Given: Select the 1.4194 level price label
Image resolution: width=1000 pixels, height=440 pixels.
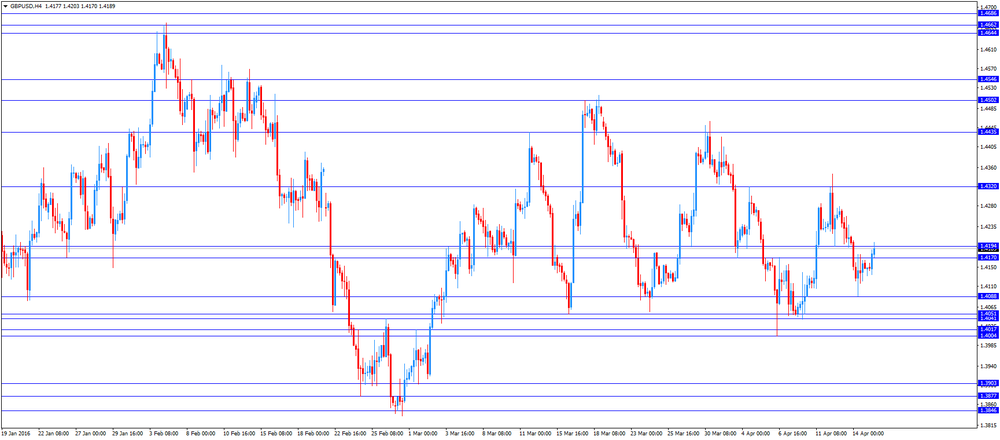Looking at the screenshot, I should point(987,246).
